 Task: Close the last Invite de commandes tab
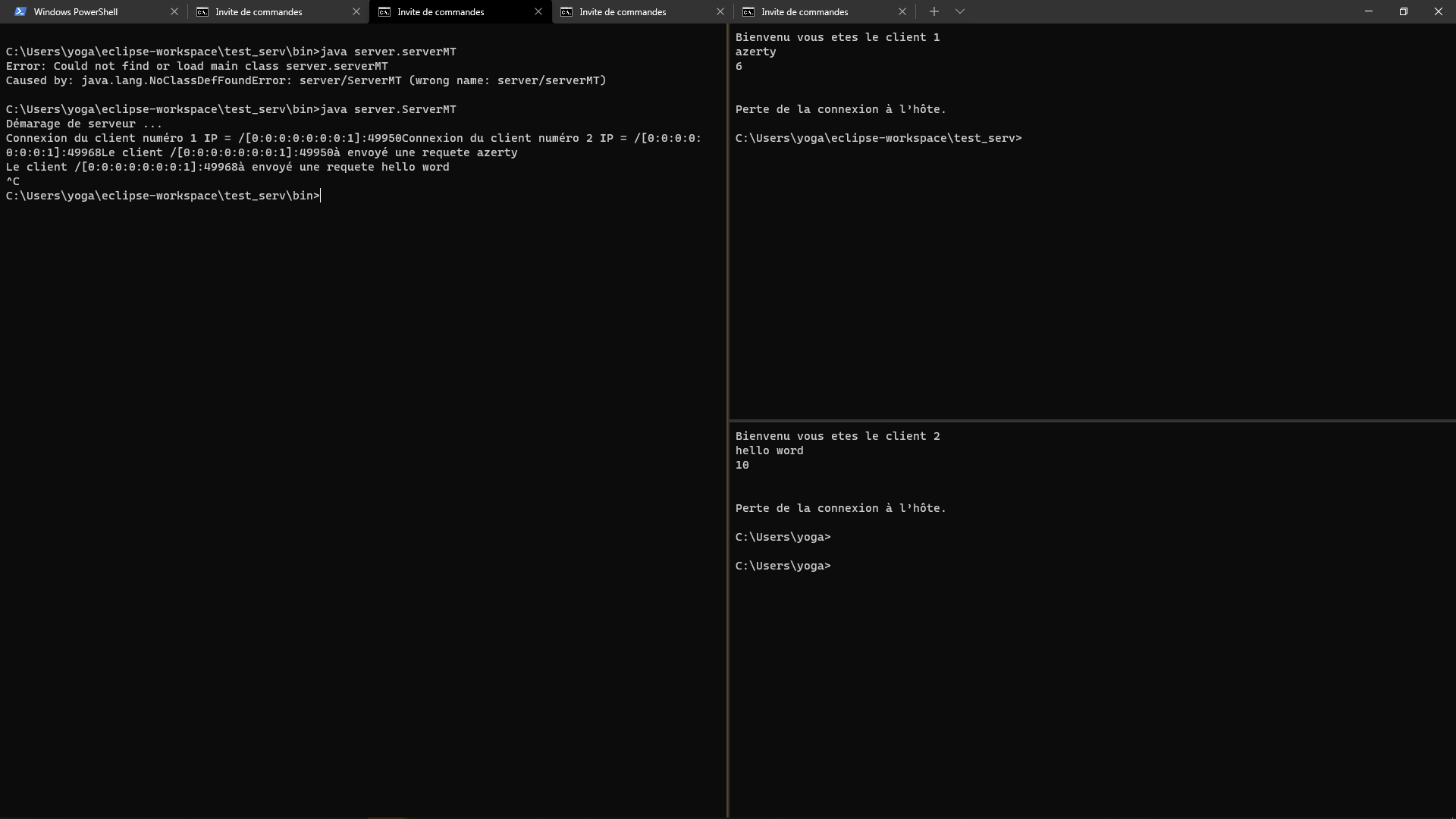[903, 11]
